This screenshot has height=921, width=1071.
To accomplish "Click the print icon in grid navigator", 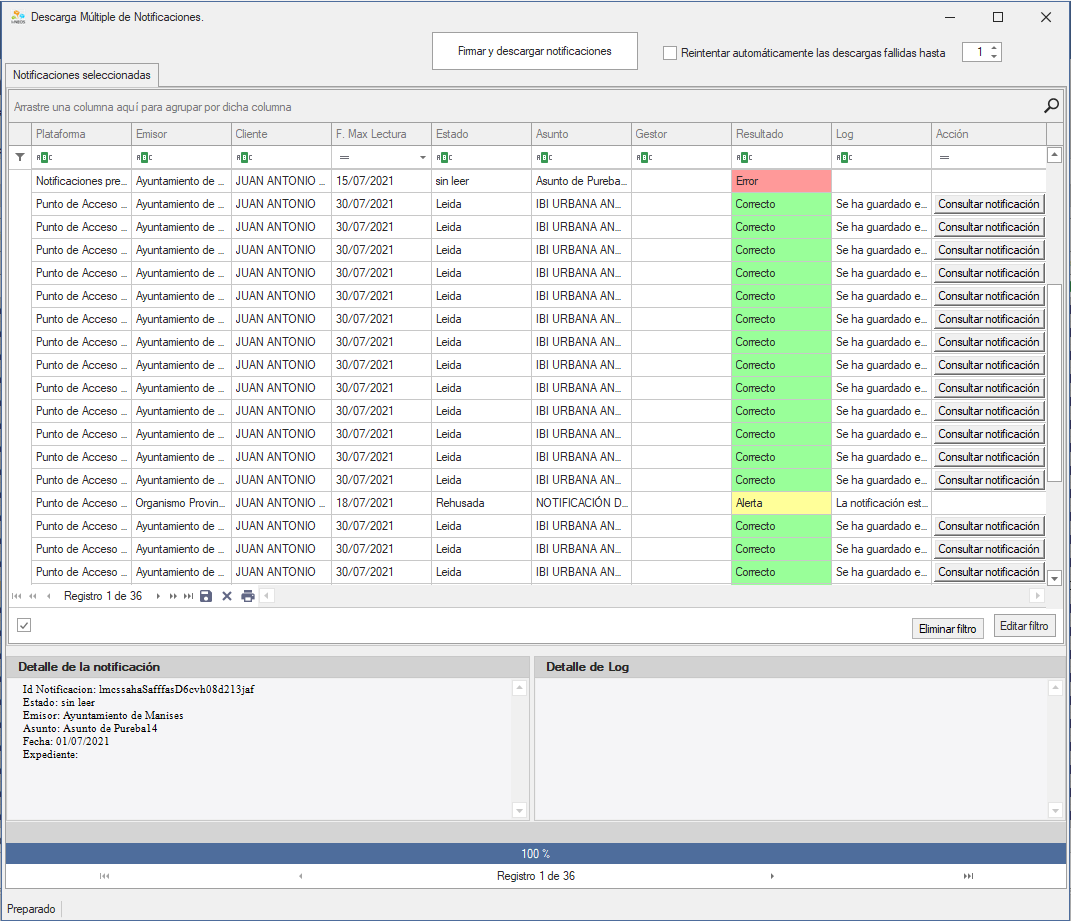I will pyautogui.click(x=248, y=596).
